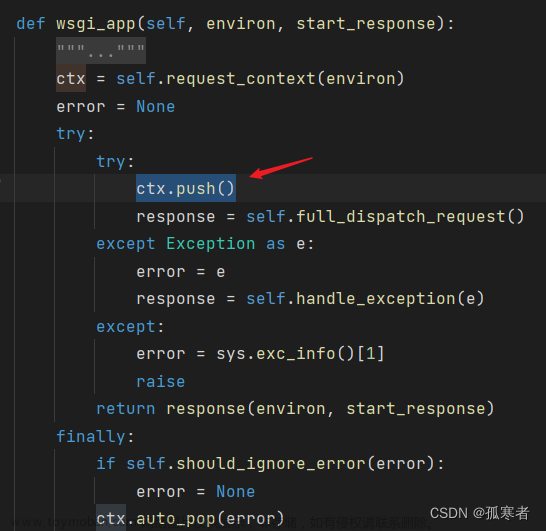Click should_ignore_error method call

tap(285, 464)
